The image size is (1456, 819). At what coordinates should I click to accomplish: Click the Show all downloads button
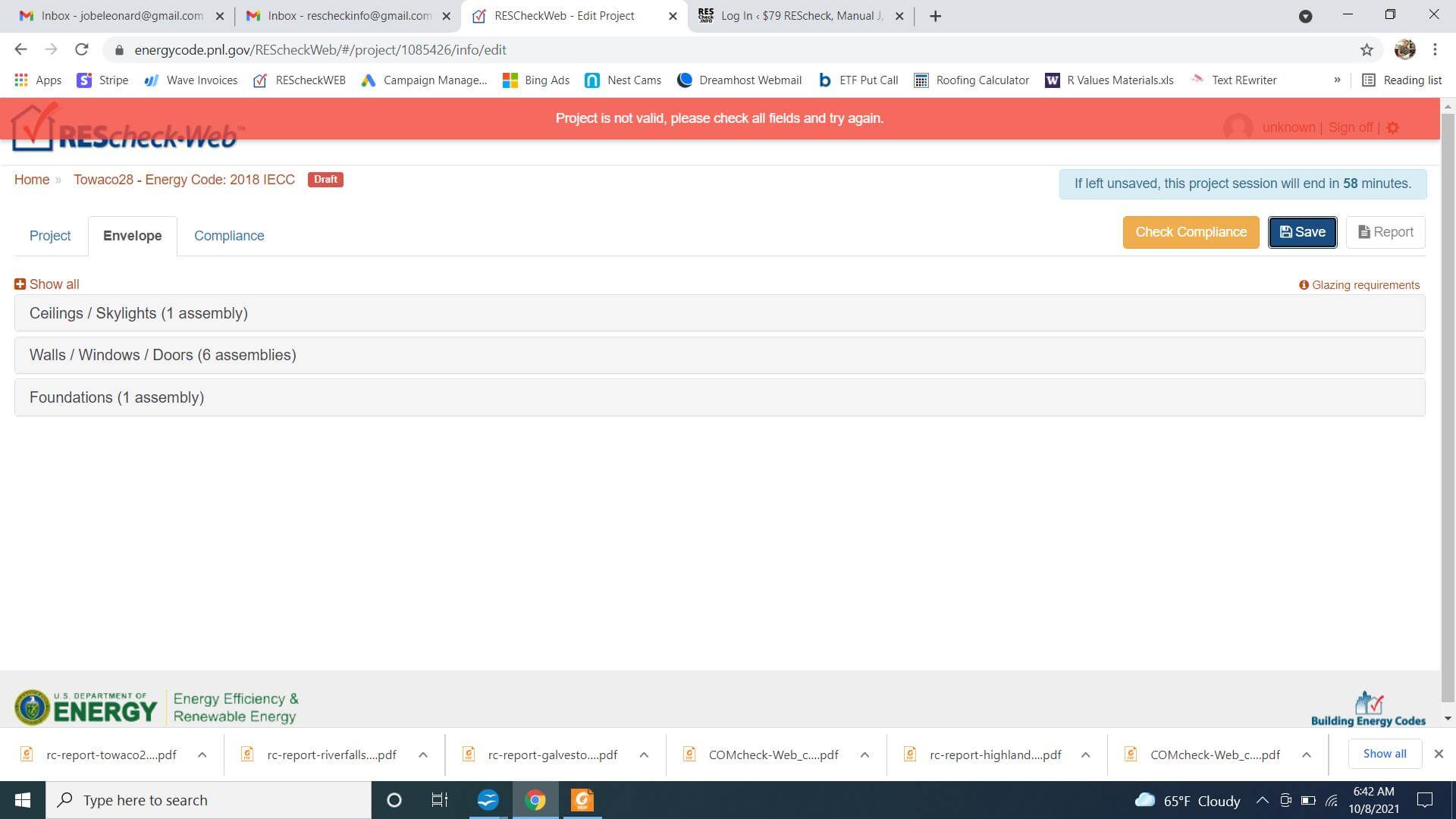[x=1385, y=753]
